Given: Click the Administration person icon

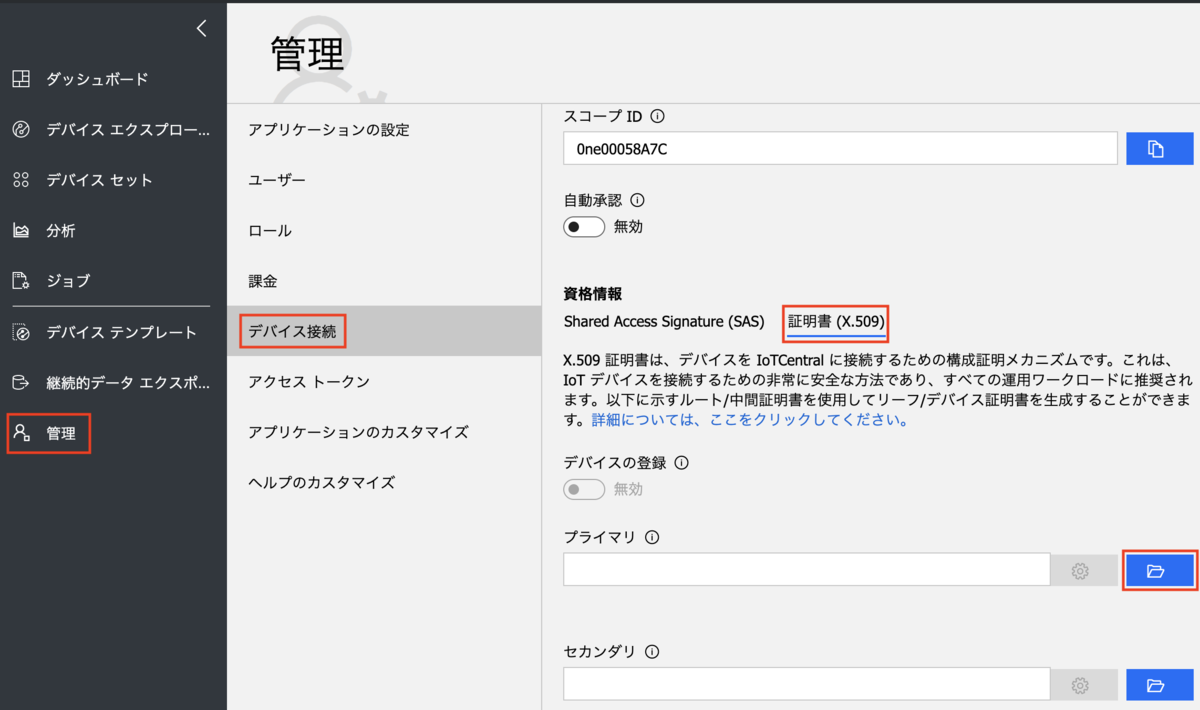Looking at the screenshot, I should pos(21,433).
